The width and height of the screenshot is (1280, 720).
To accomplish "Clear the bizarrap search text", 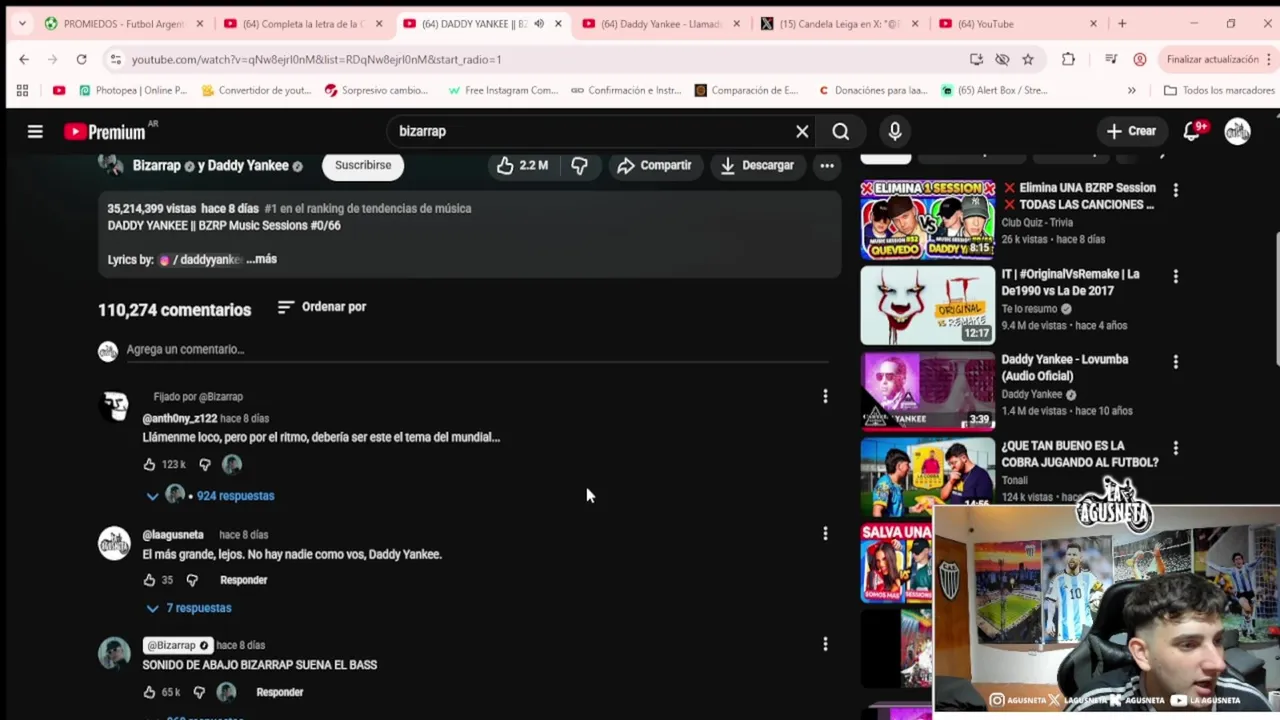I will click(x=802, y=131).
